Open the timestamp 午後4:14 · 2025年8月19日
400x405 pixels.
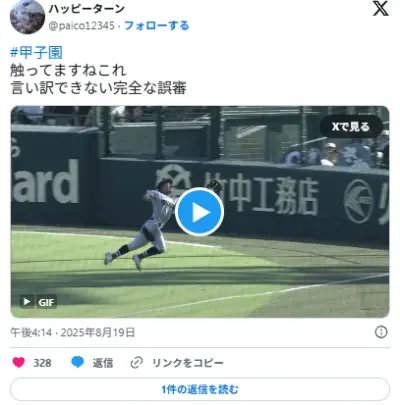(73, 332)
